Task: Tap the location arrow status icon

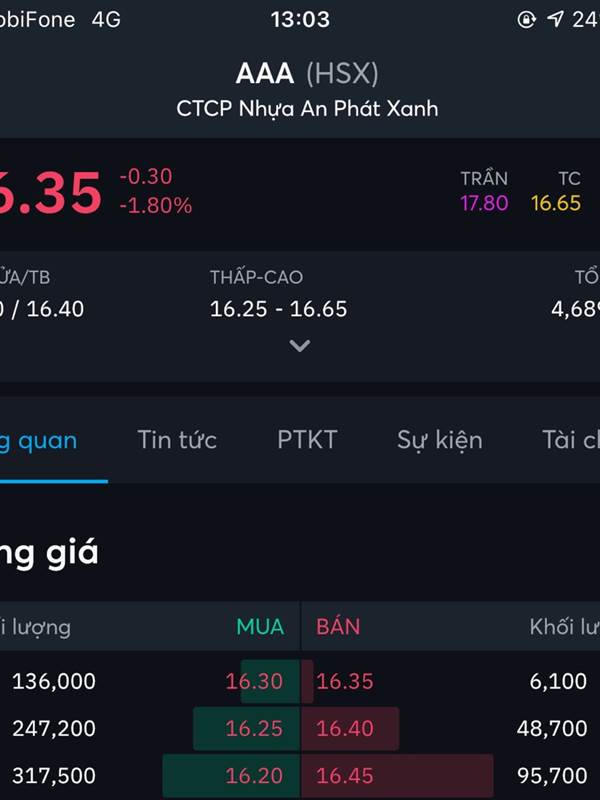Action: [555, 19]
